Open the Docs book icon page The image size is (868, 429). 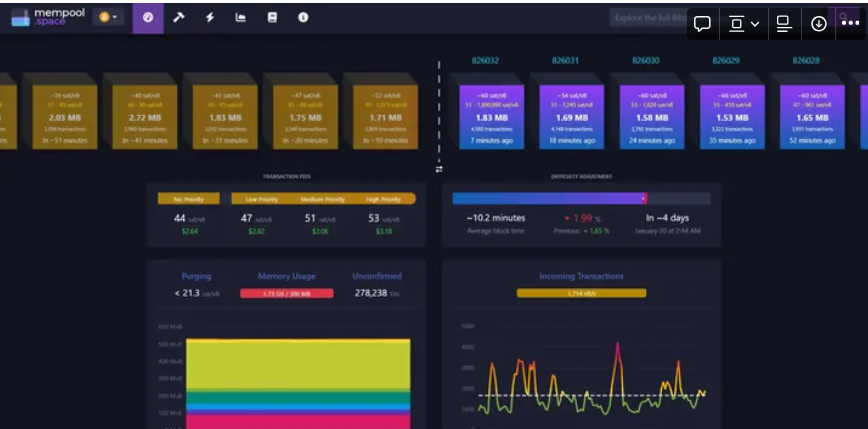[x=272, y=17]
